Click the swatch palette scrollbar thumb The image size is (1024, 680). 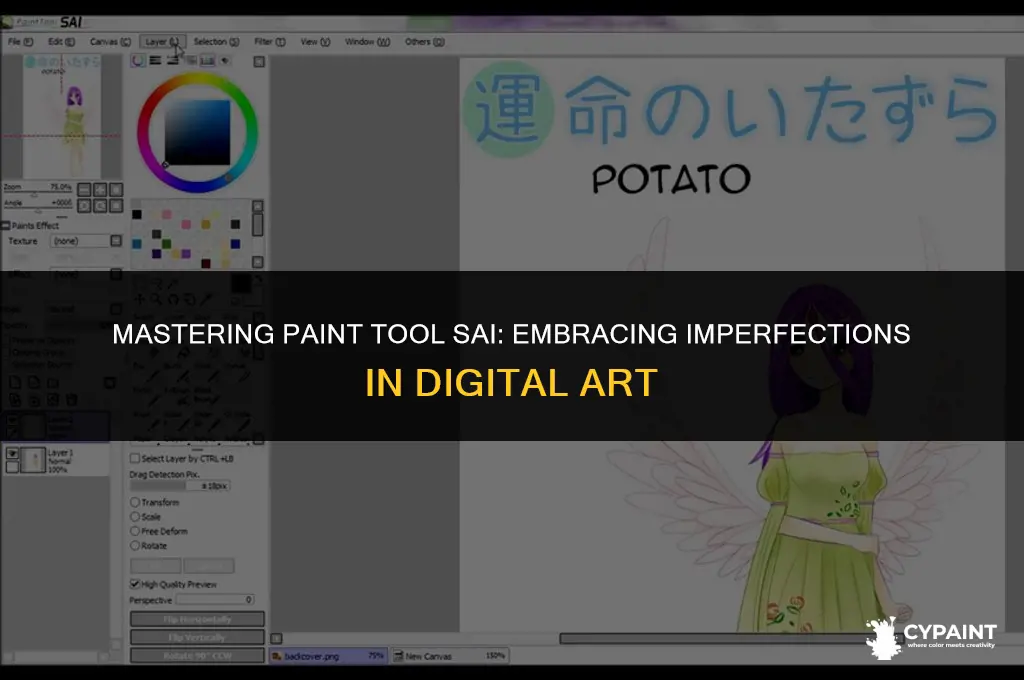pyautogui.click(x=258, y=224)
